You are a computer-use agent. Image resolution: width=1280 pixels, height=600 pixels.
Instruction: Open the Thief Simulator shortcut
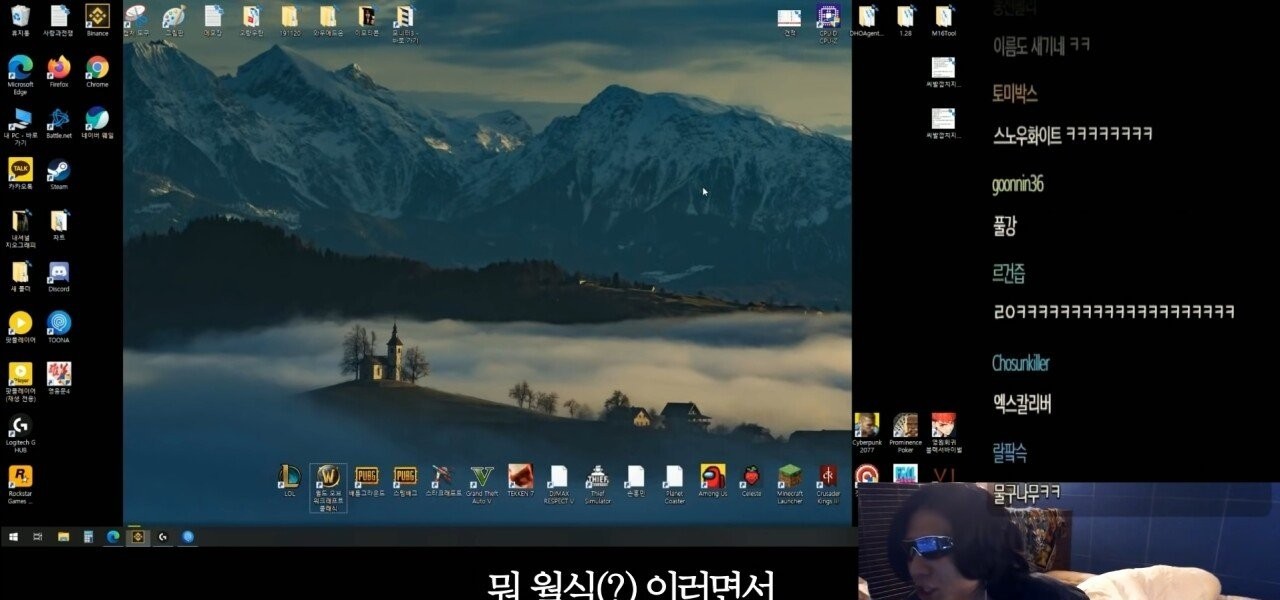[598, 477]
